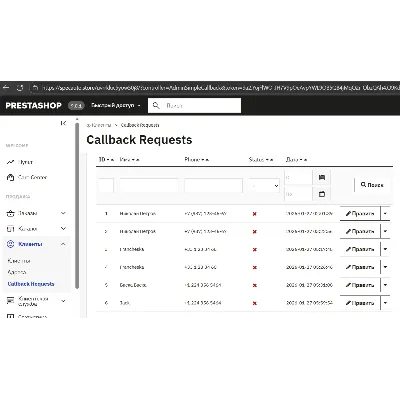The height and width of the screenshot is (400, 400).
Task: Select Callback Requests in the sidebar submenu
Action: 31,284
